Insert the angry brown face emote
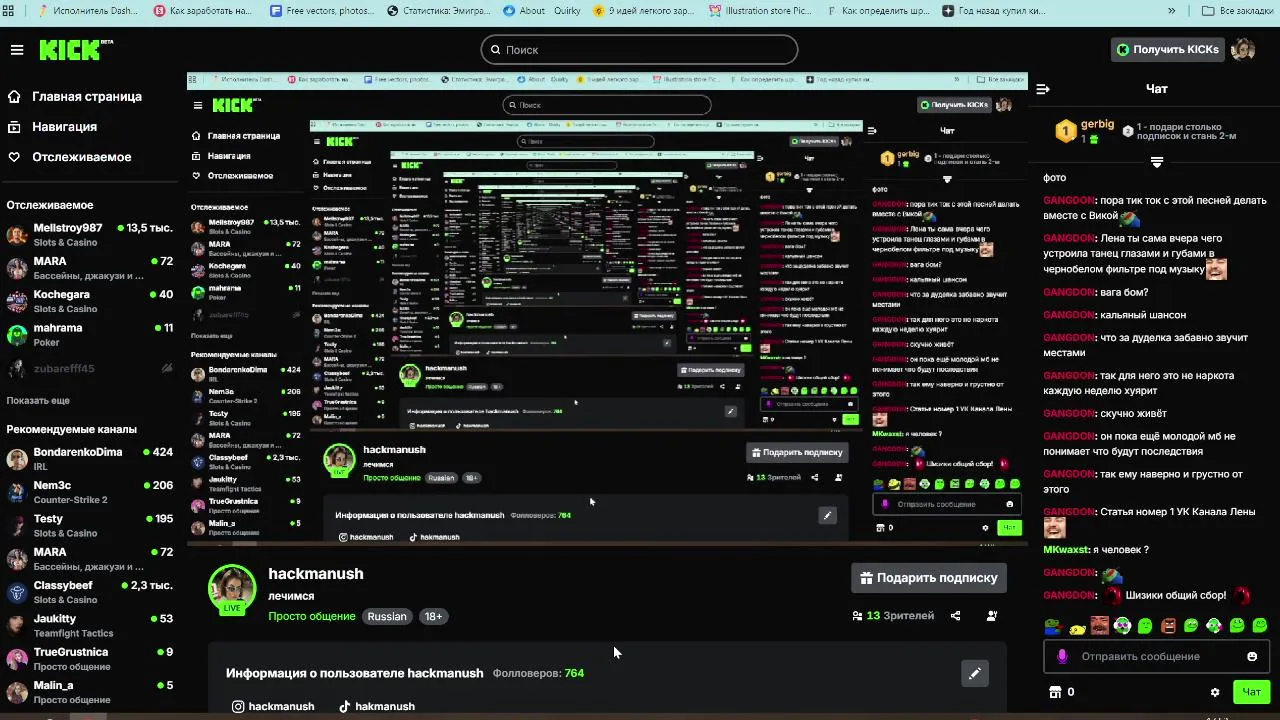 tap(1168, 626)
